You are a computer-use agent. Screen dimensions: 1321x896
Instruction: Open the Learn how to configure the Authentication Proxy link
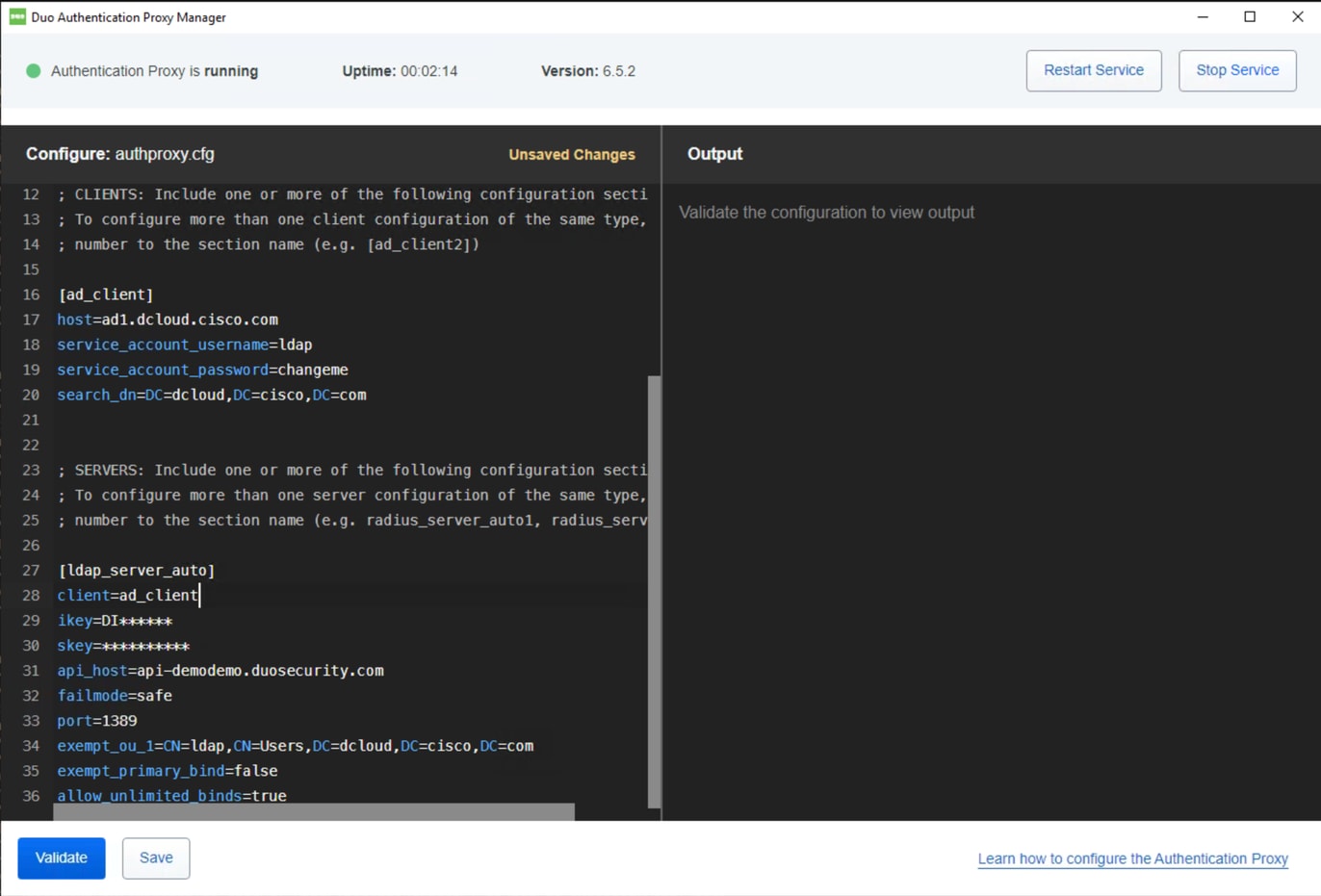click(x=1132, y=858)
